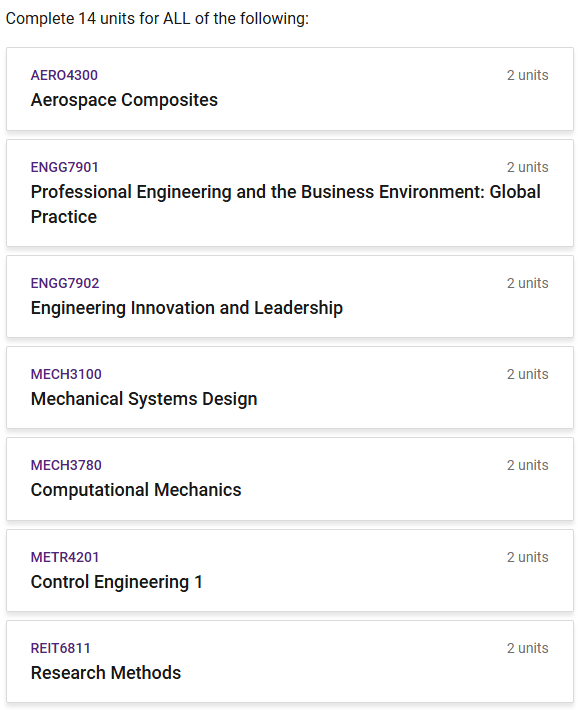The image size is (579, 710).
Task: Select Professional Engineering and the Business Environment title
Action: (286, 204)
